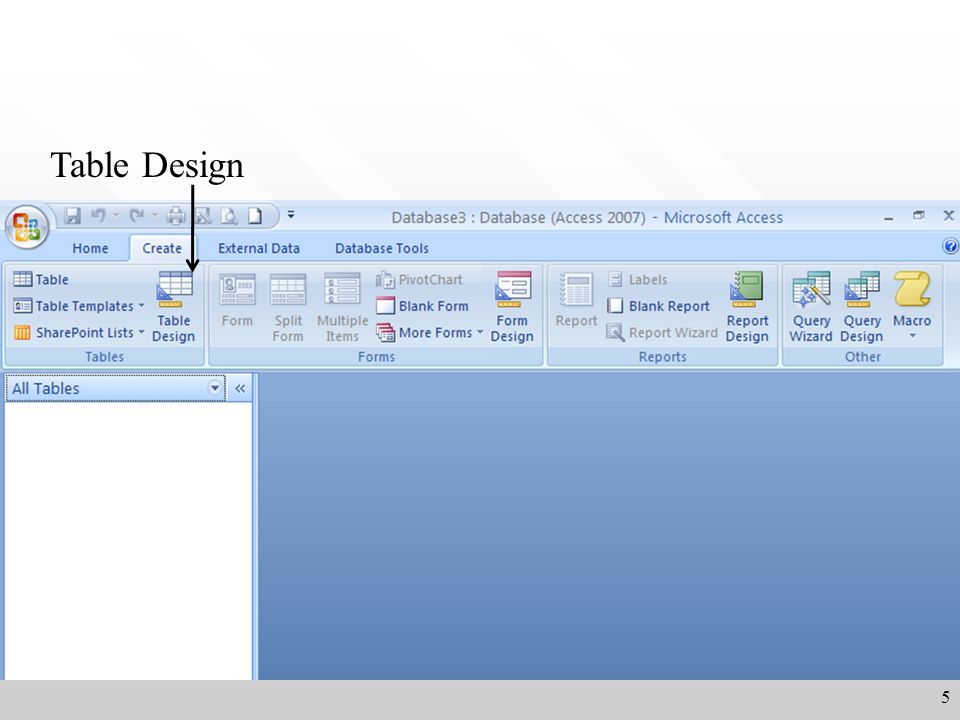Switch to the Home tab
Screen dimensions: 960x720
[90, 248]
